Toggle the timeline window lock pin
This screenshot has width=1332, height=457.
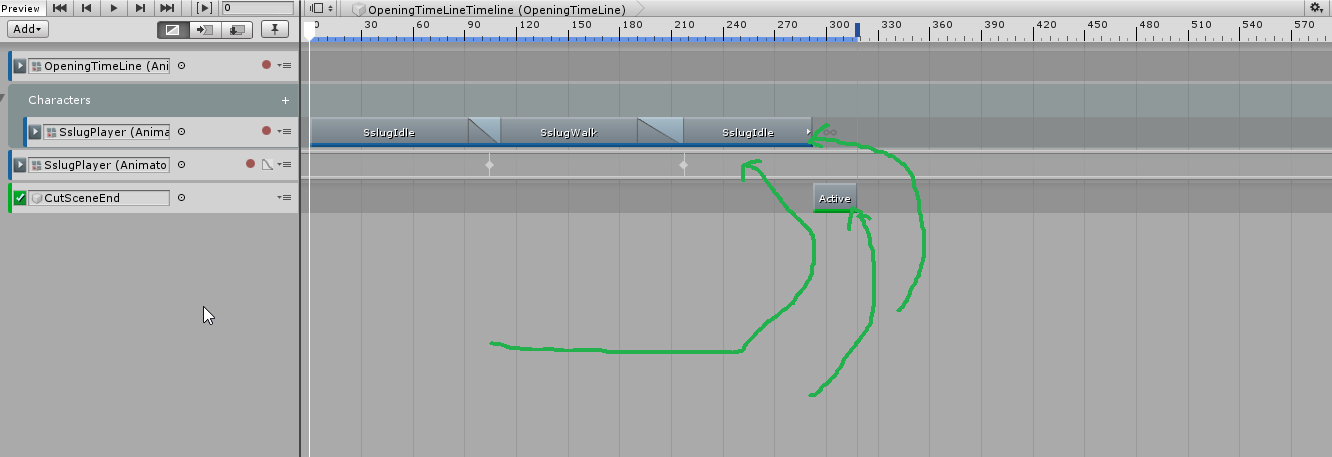point(275,30)
